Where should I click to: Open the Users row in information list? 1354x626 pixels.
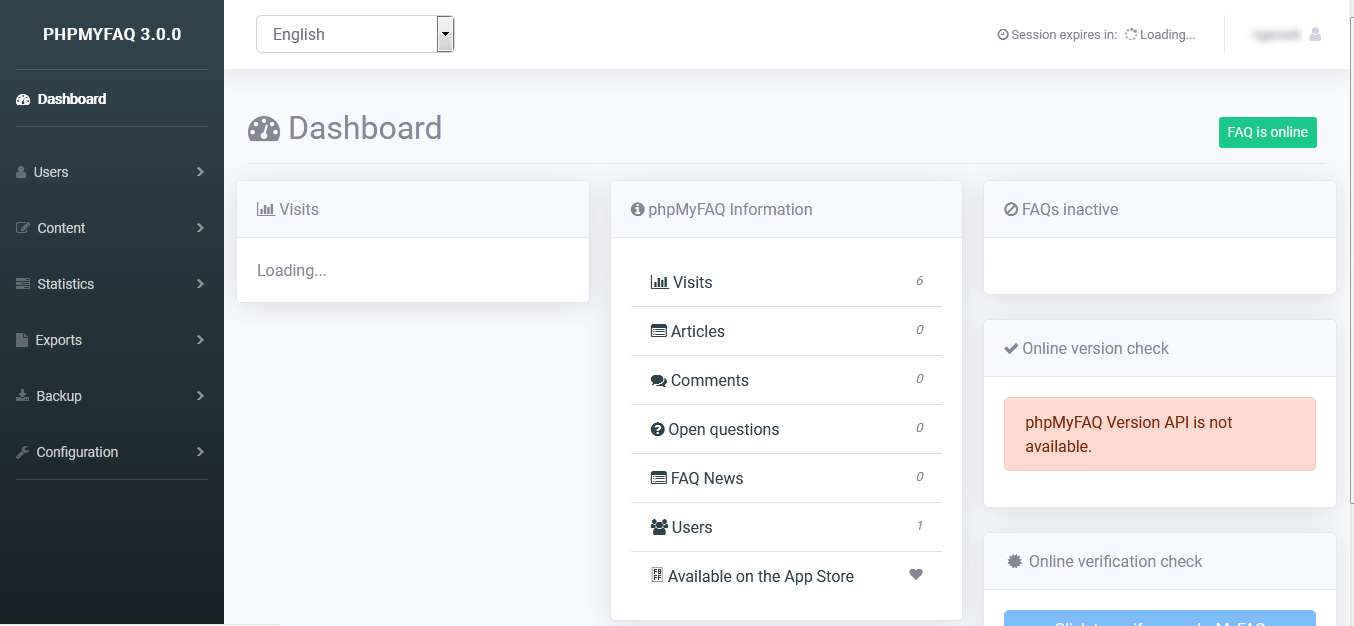pyautogui.click(x=786, y=527)
